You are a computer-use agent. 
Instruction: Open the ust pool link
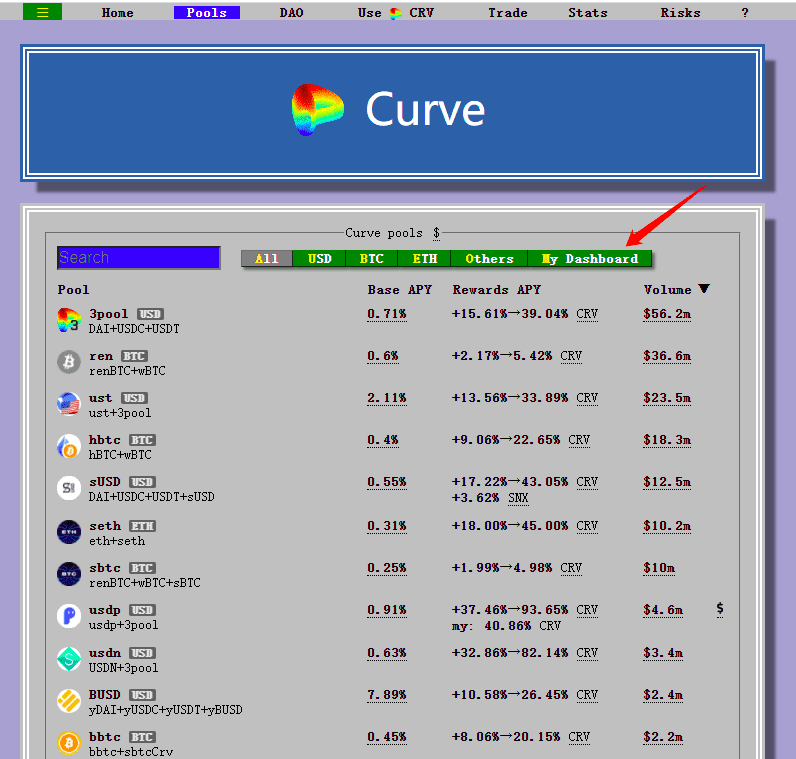[x=101, y=398]
